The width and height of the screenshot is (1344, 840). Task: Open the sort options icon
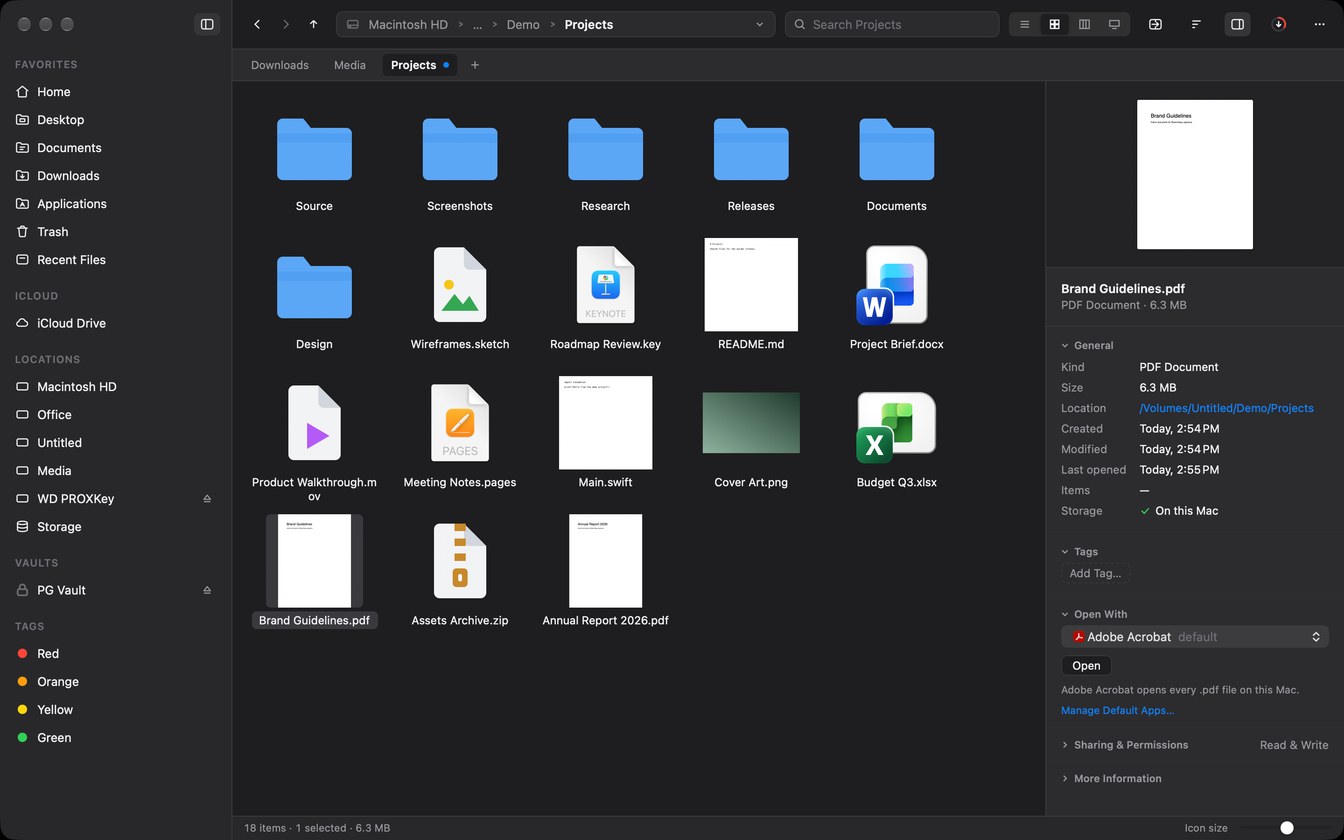[1196, 24]
